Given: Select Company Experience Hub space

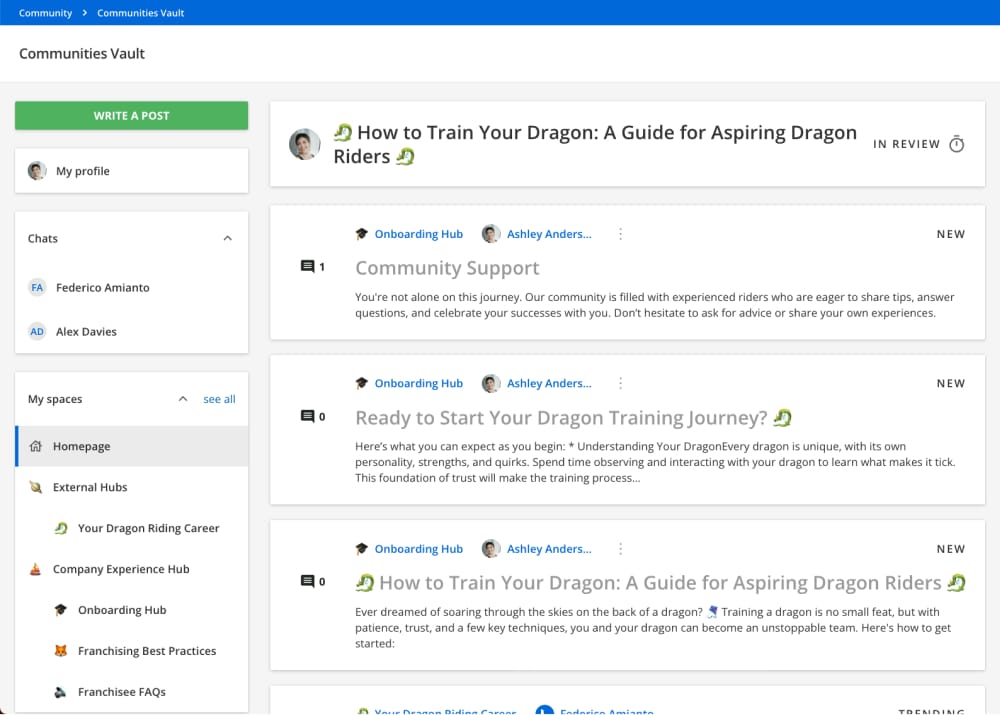Looking at the screenshot, I should (121, 569).
